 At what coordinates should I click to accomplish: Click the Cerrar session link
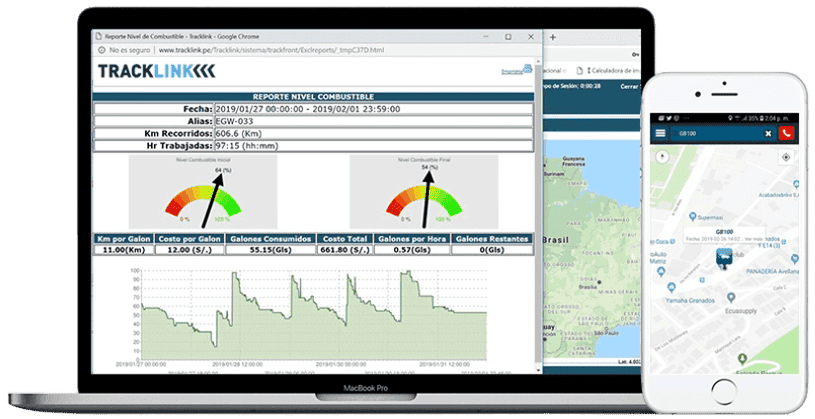coord(628,87)
